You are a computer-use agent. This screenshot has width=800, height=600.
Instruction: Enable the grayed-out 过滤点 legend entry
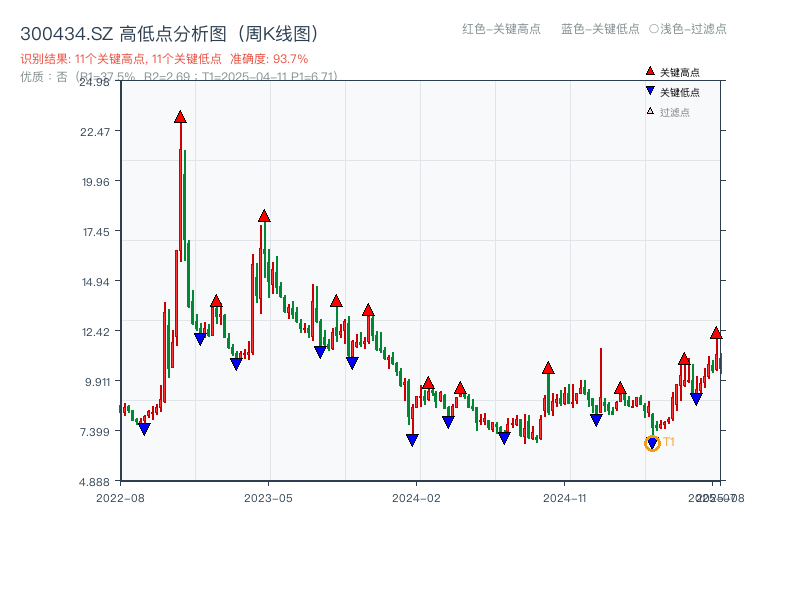point(668,113)
